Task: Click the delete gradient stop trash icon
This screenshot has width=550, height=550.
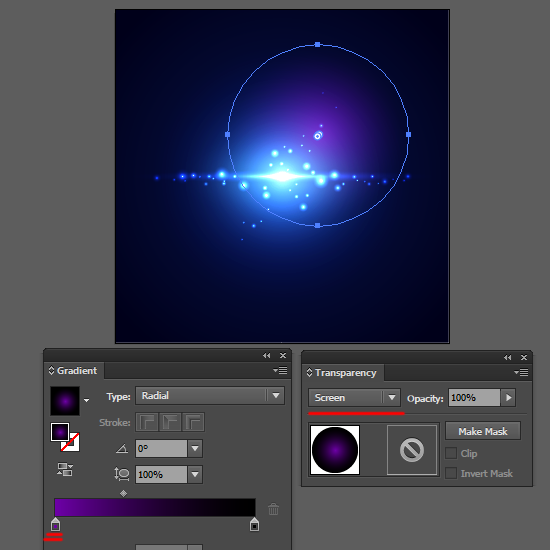Action: (x=273, y=509)
